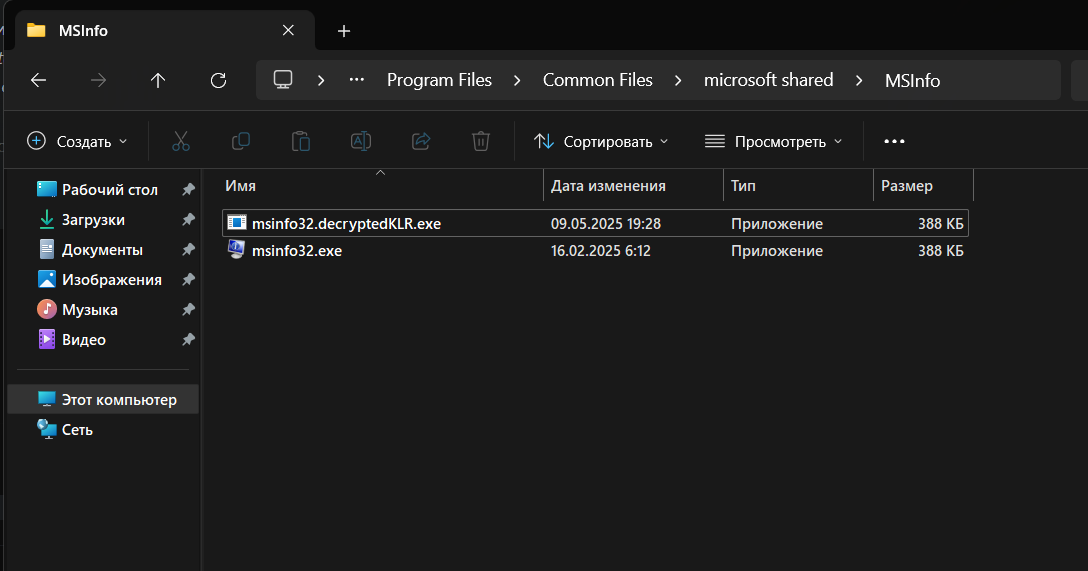
Task: Select the msinfo32.exe file
Action: (296, 251)
